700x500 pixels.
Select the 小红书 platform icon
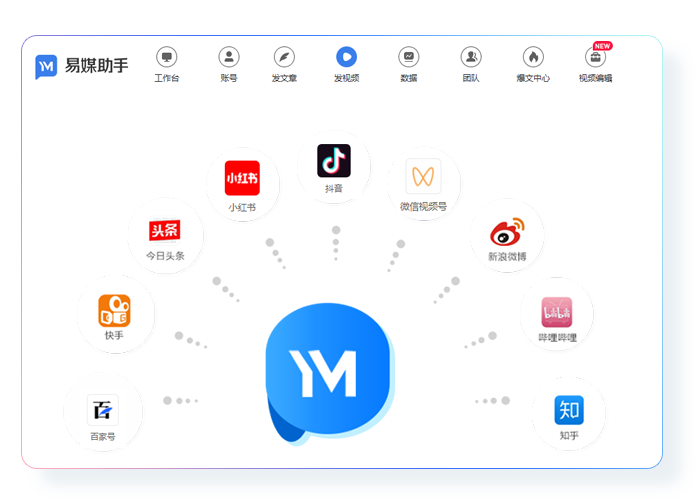(242, 178)
